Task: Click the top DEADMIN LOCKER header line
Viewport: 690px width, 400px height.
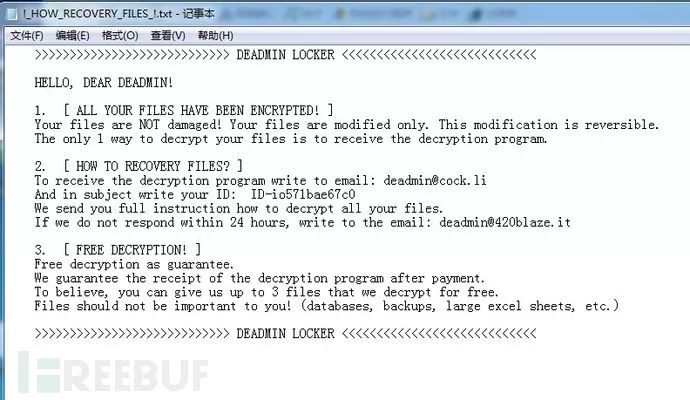Action: pyautogui.click(x=285, y=55)
